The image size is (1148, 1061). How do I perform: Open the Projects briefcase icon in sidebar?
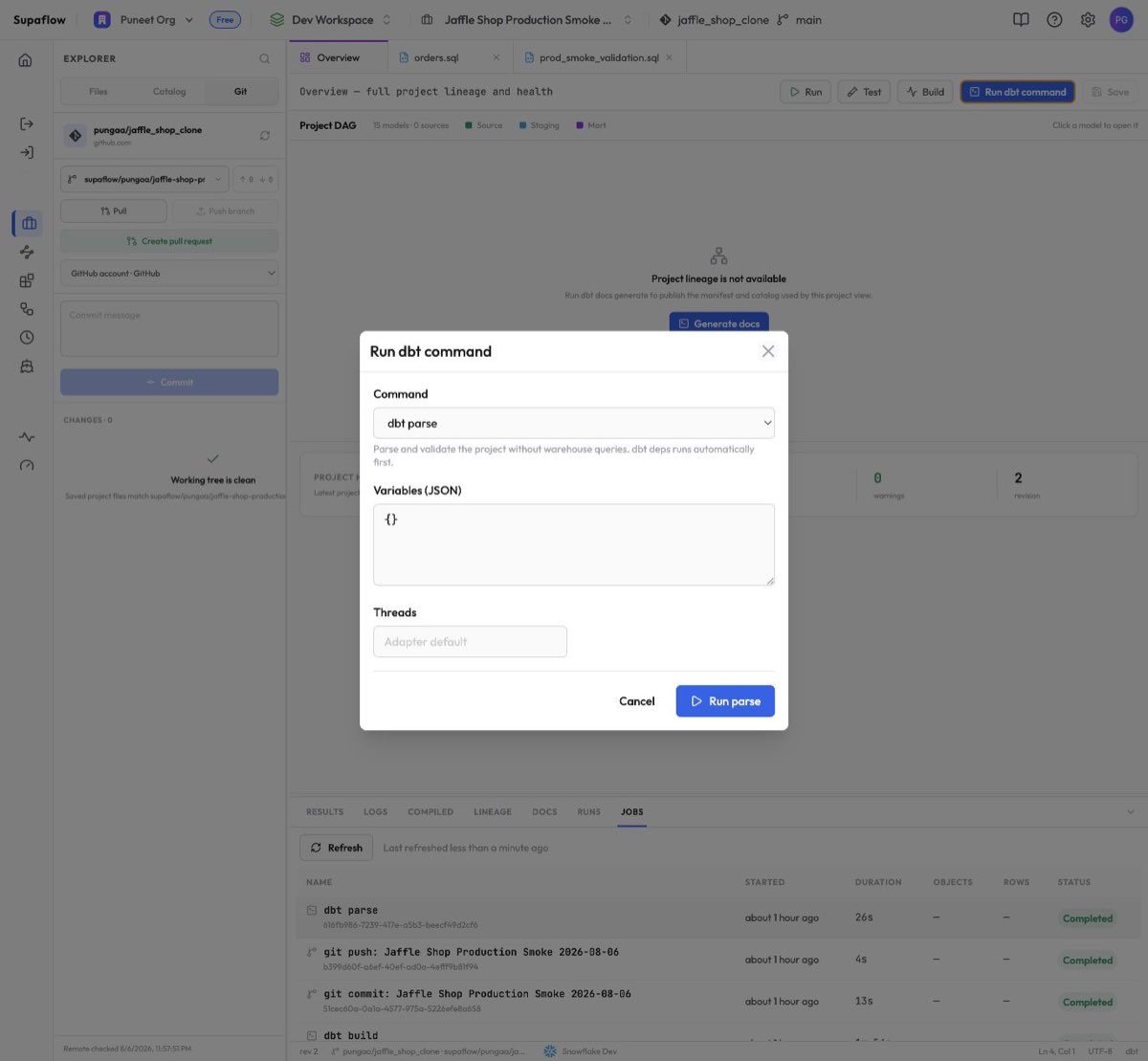(x=29, y=223)
